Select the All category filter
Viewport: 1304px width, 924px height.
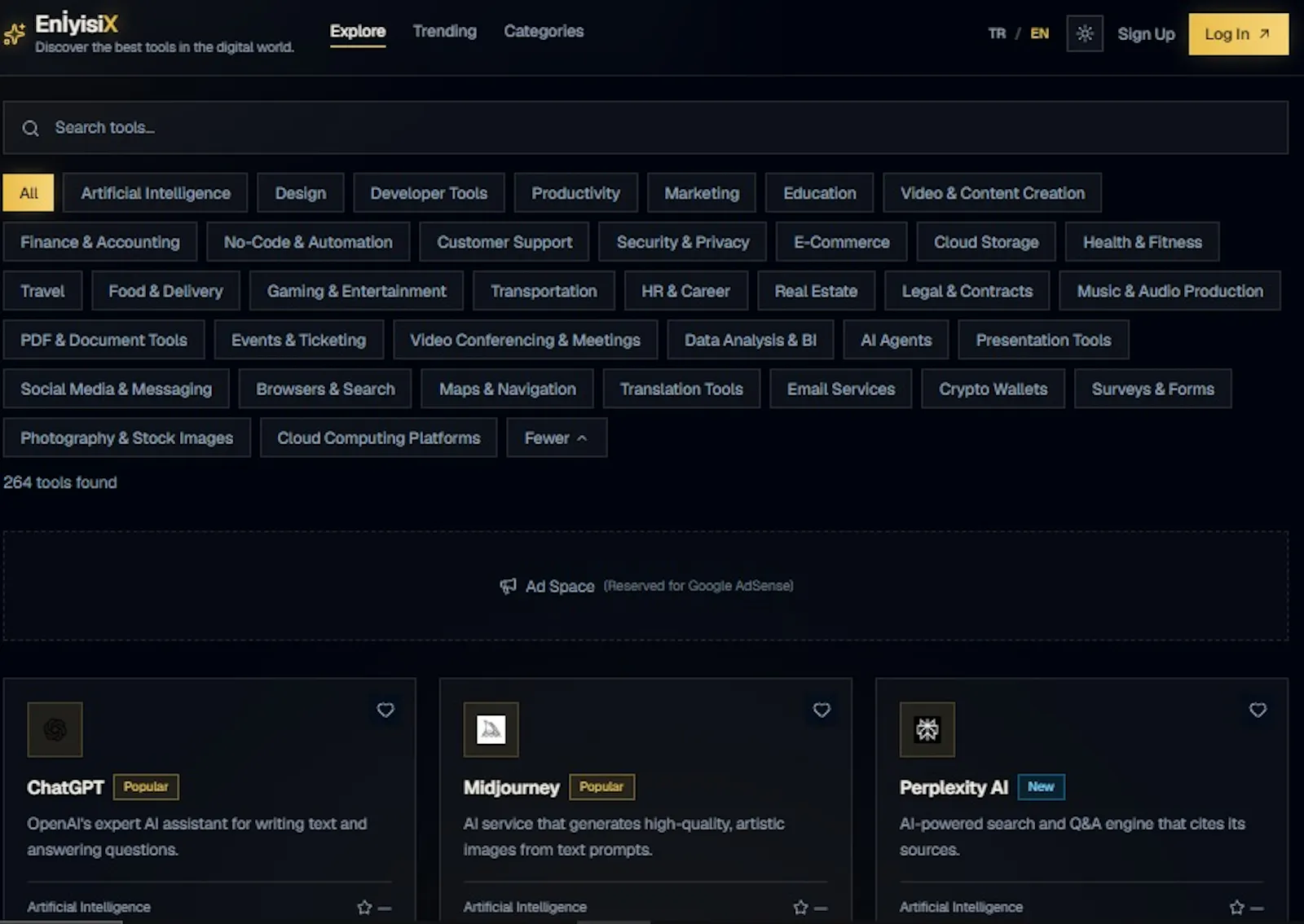[29, 193]
